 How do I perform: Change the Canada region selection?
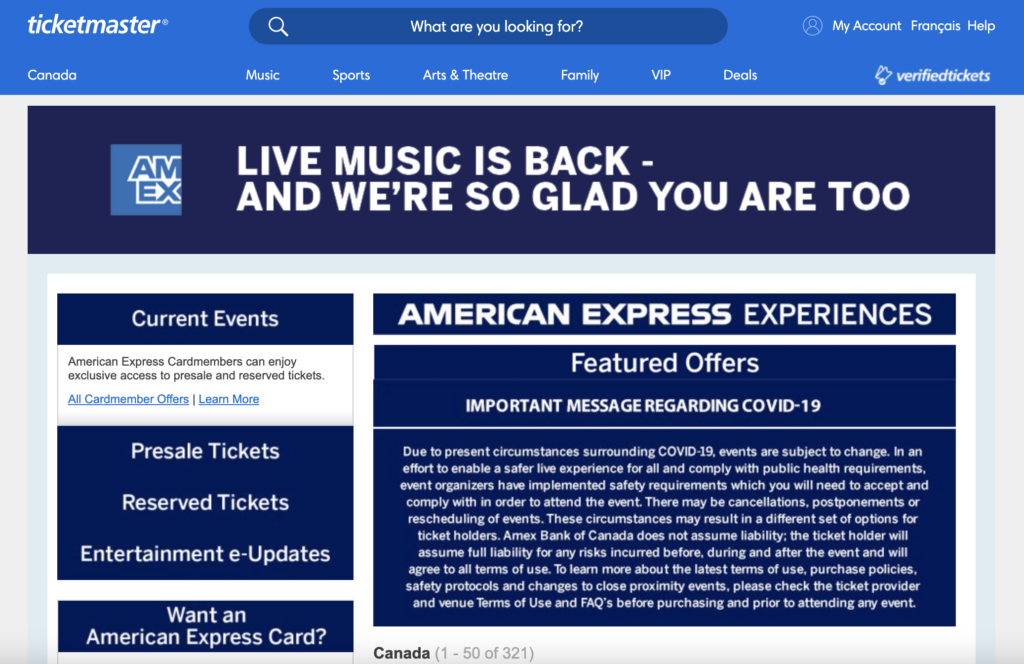click(52, 75)
